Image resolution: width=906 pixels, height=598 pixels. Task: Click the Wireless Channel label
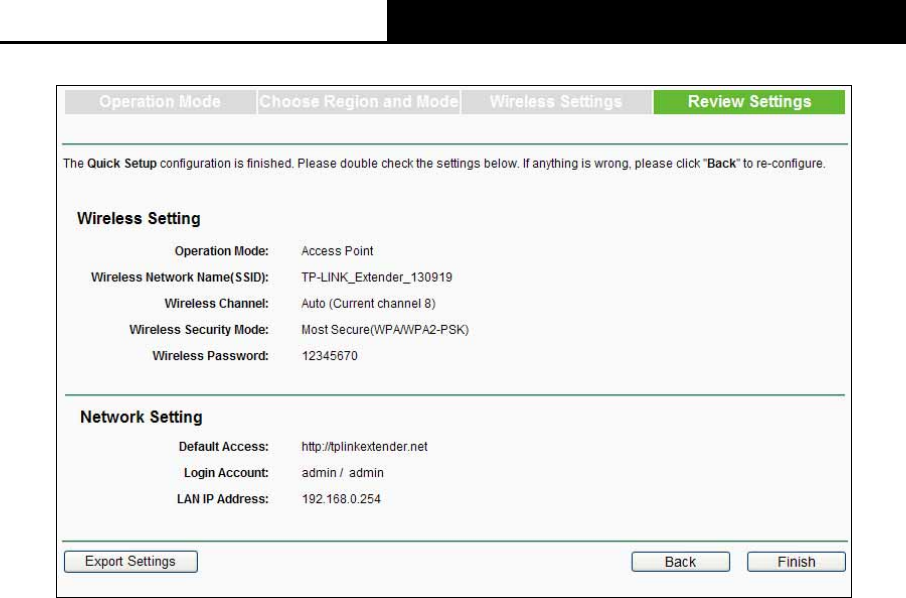(x=217, y=303)
